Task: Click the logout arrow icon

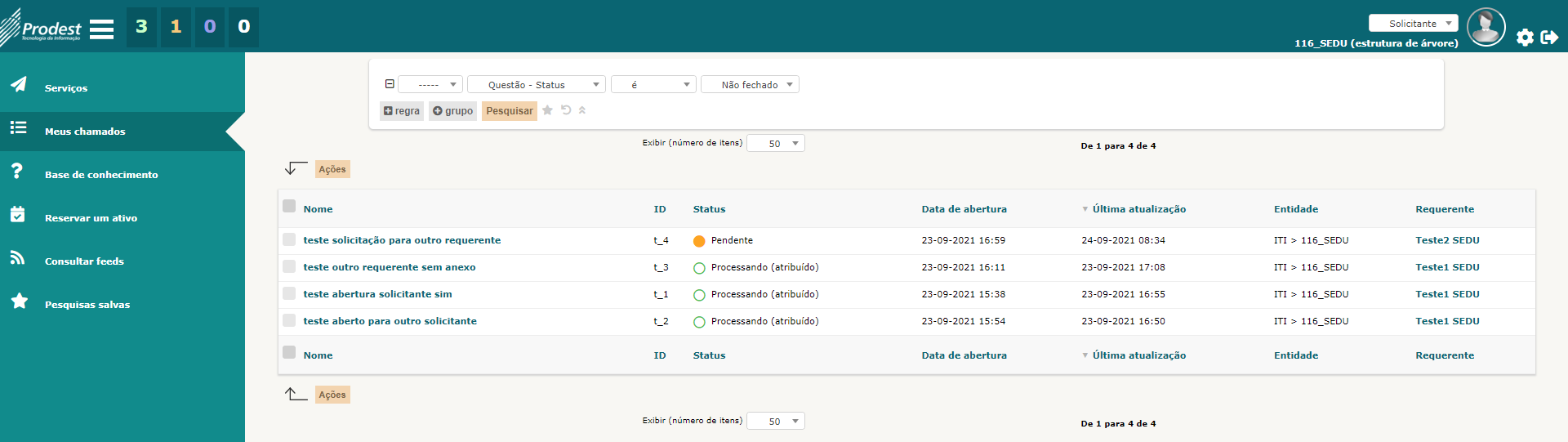Action: click(1549, 38)
